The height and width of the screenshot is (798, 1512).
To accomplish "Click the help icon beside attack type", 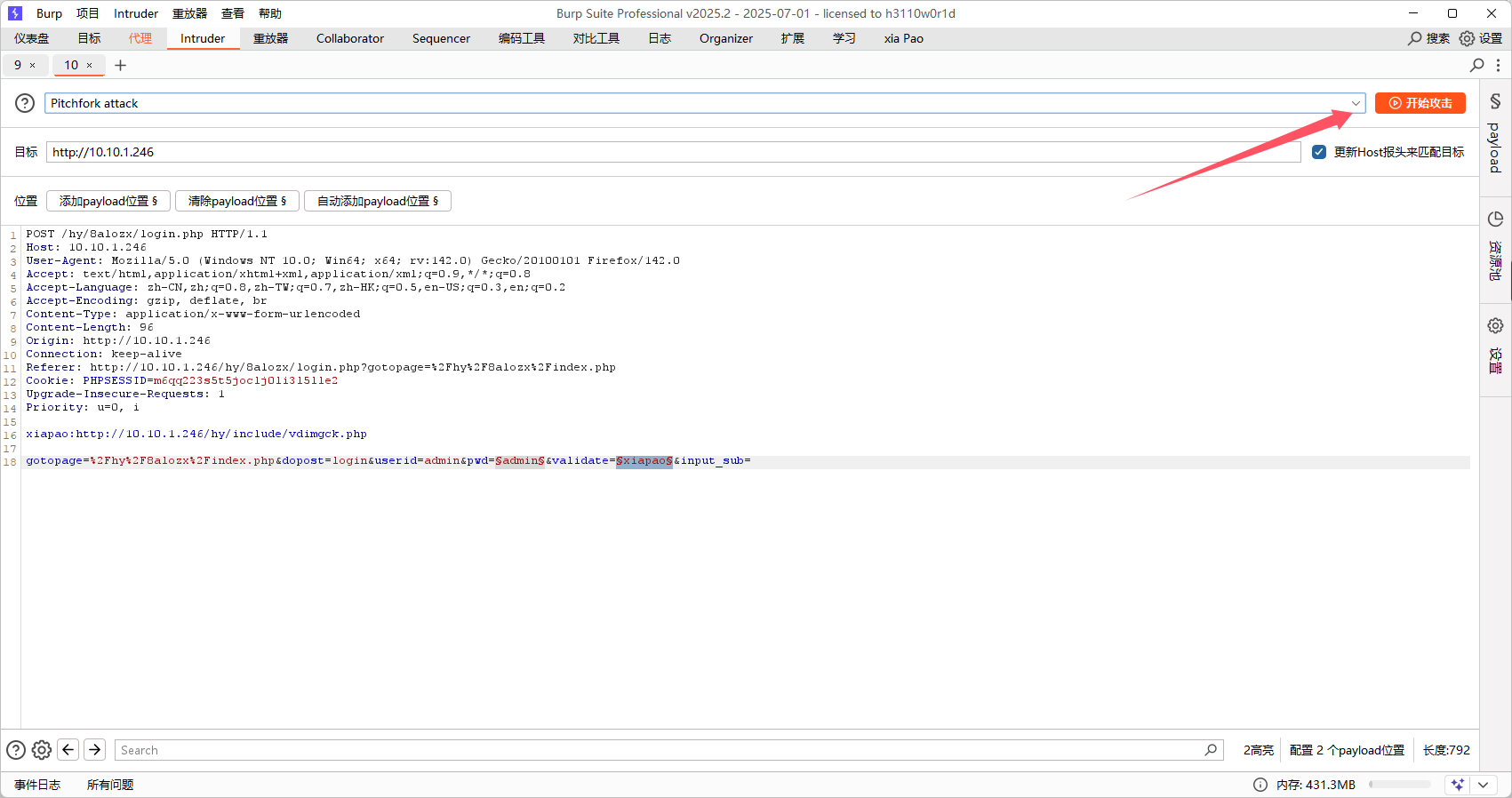I will click(x=25, y=103).
